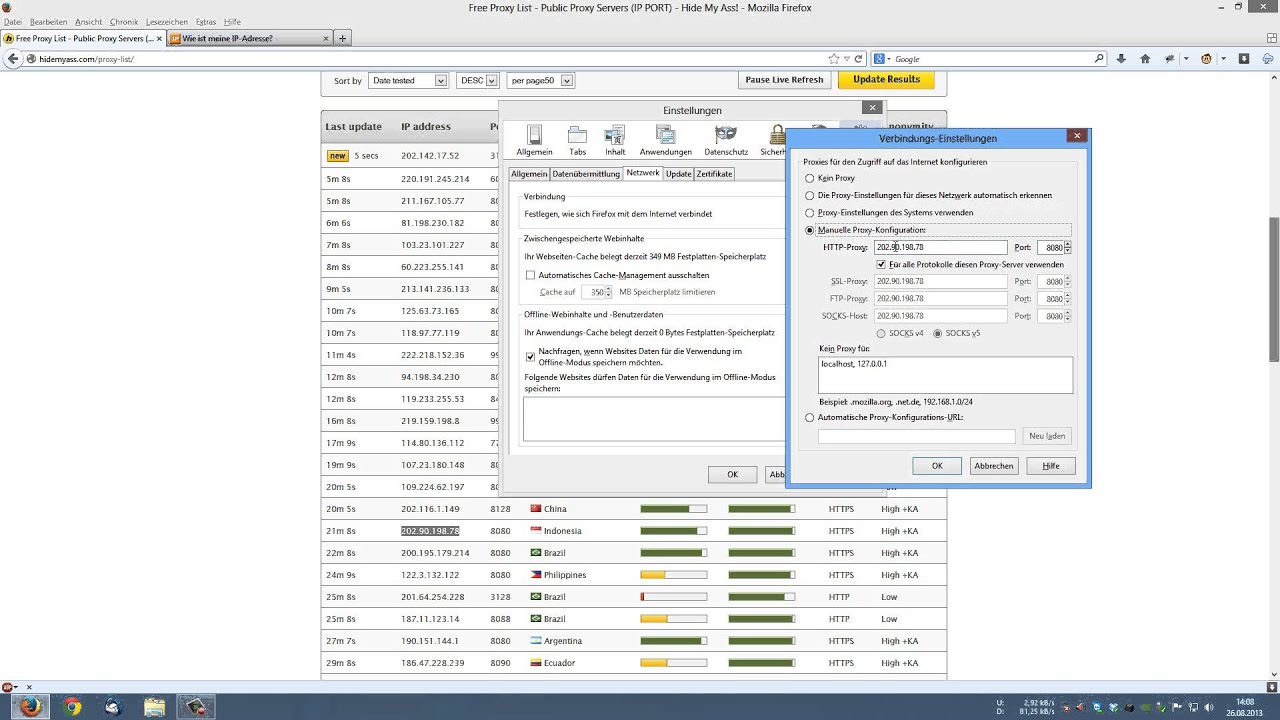Open the Tabs settings pane
The width and height of the screenshot is (1280, 720).
point(577,139)
